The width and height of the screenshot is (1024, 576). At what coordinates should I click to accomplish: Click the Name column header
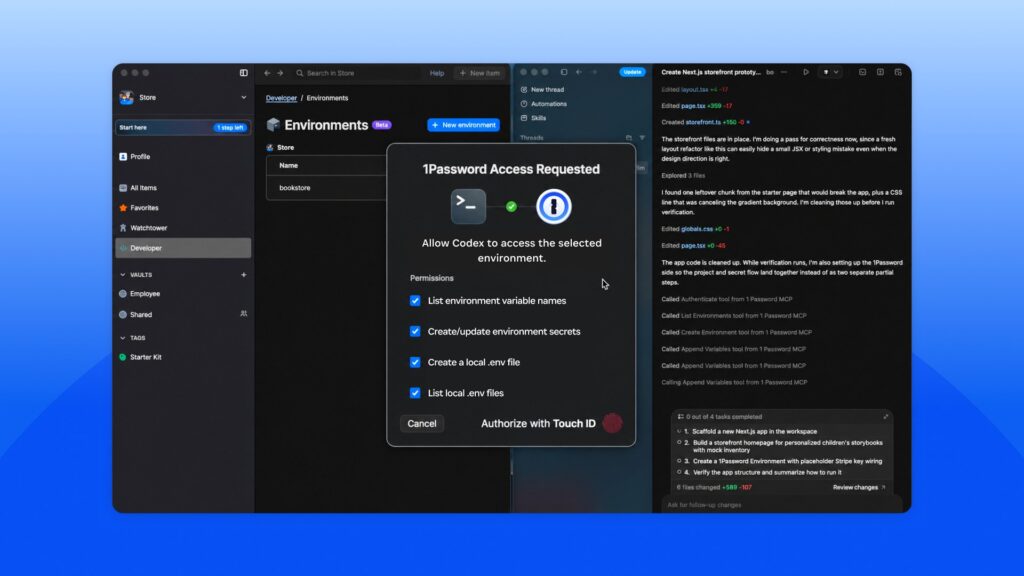click(289, 165)
